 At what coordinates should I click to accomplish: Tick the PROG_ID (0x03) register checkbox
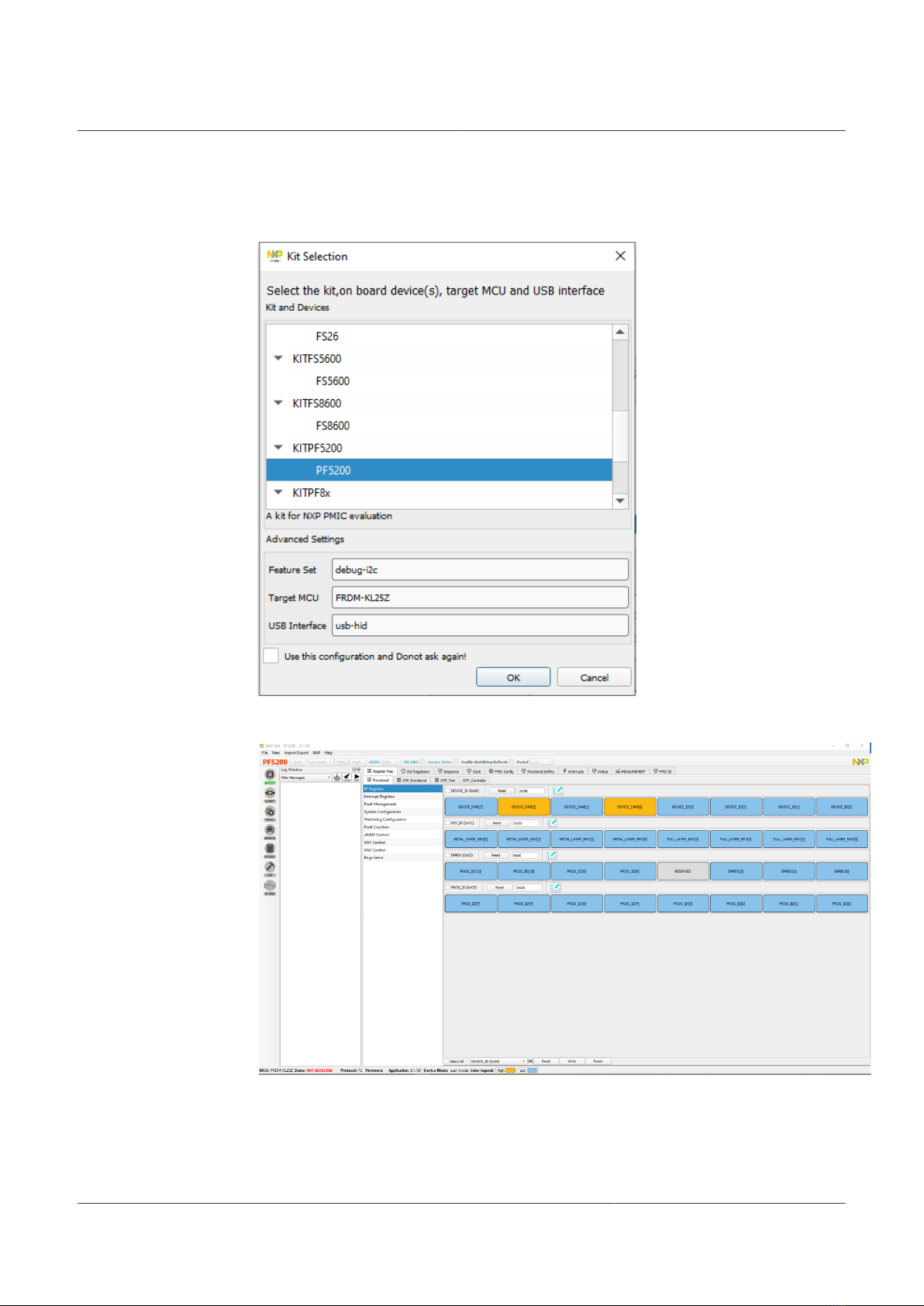click(x=447, y=887)
